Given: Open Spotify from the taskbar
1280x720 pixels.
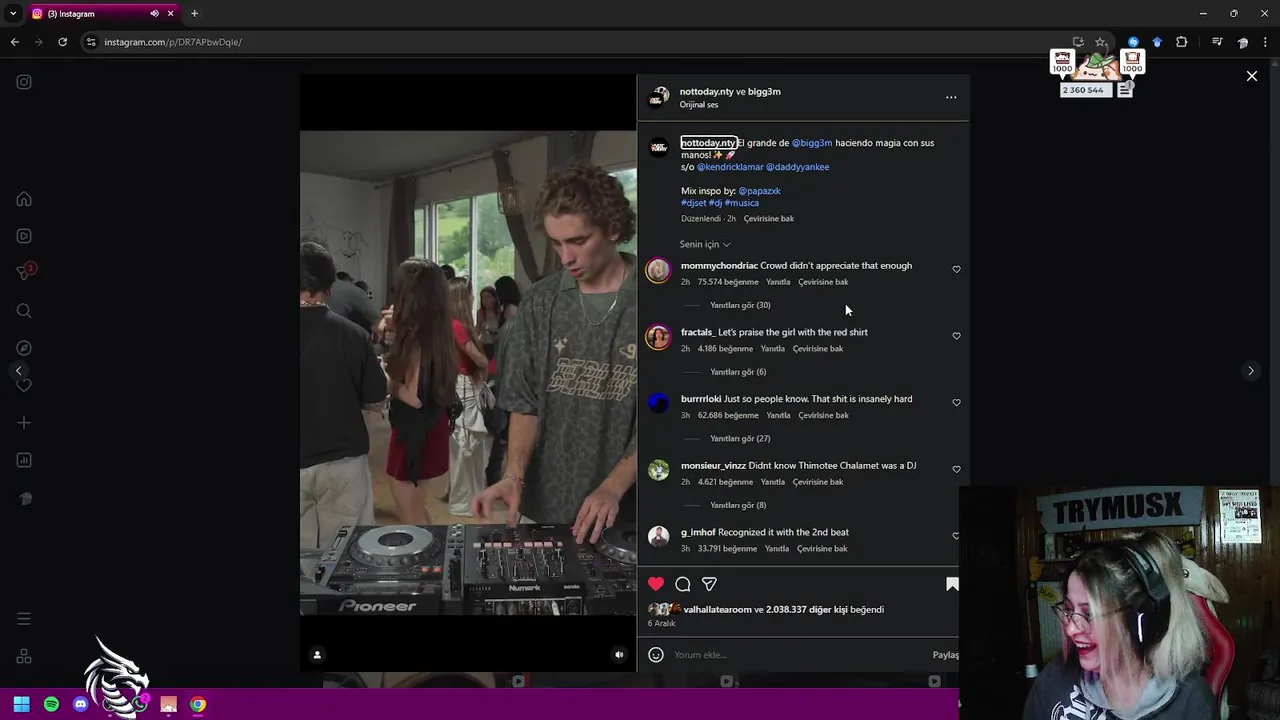Looking at the screenshot, I should pyautogui.click(x=51, y=704).
